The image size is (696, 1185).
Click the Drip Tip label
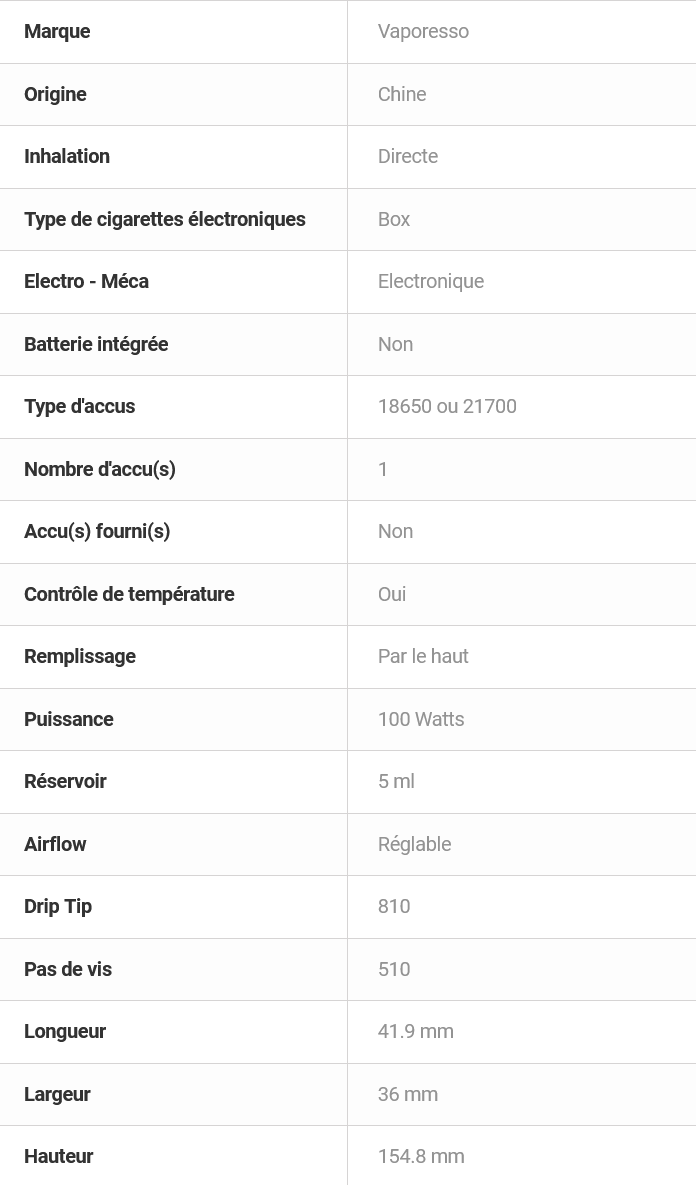[58, 906]
